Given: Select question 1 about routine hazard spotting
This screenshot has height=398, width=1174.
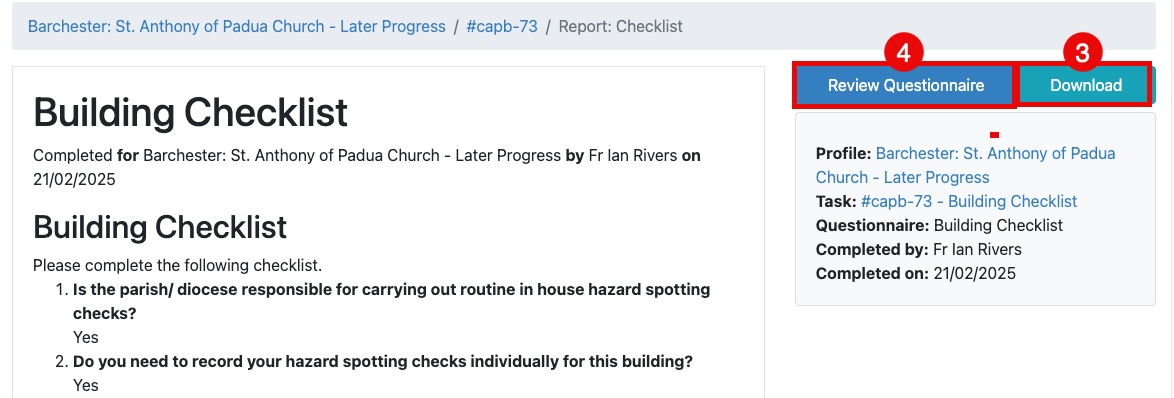Looking at the screenshot, I should pos(392,301).
